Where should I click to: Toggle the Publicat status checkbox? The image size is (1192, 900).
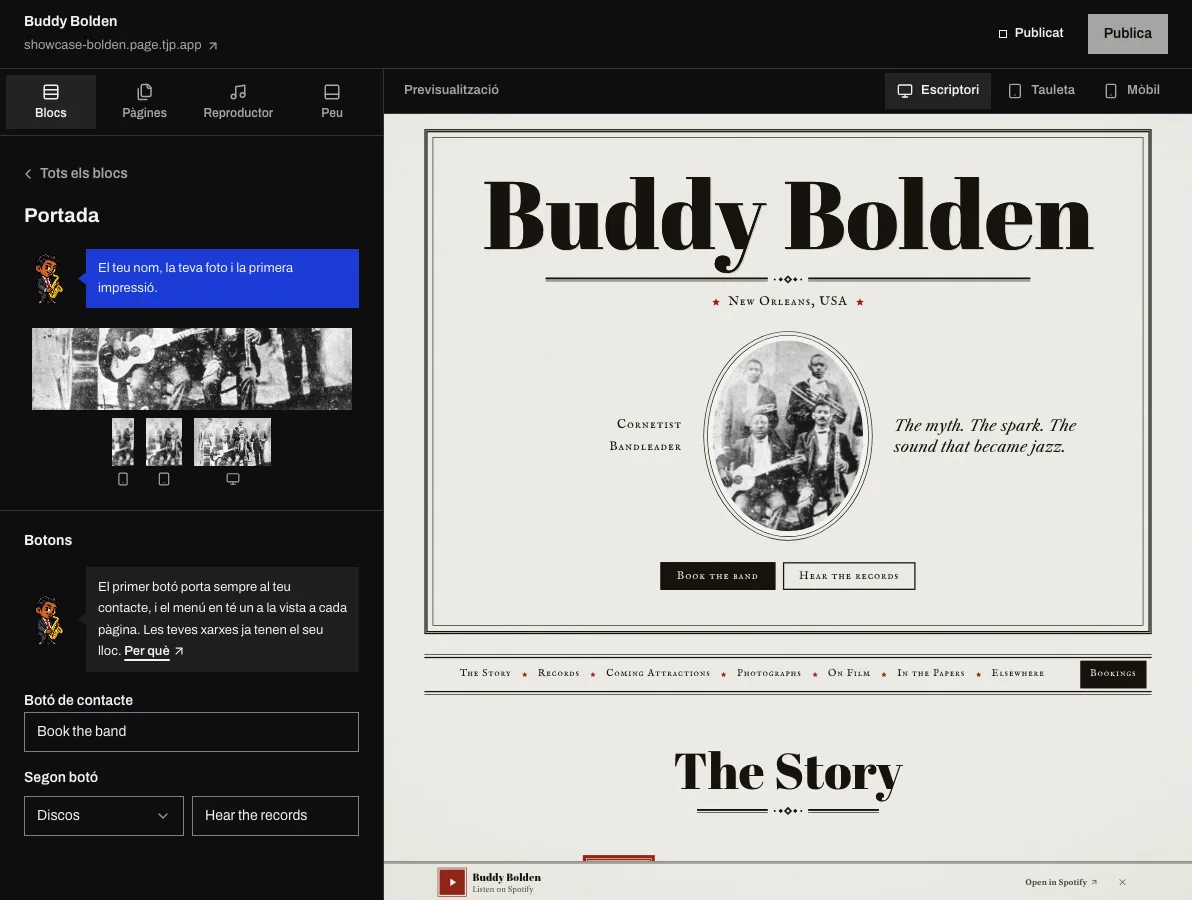[x=1003, y=33]
